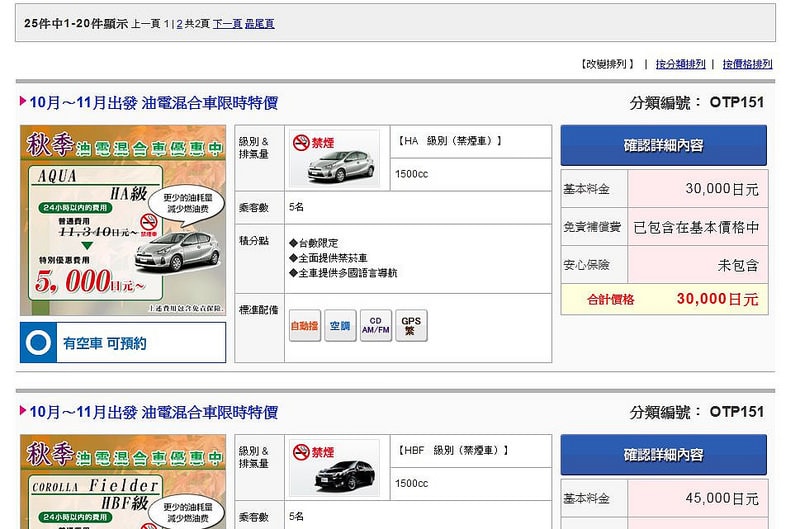Click the 自動擋 automatic transmission icon

tap(305, 325)
